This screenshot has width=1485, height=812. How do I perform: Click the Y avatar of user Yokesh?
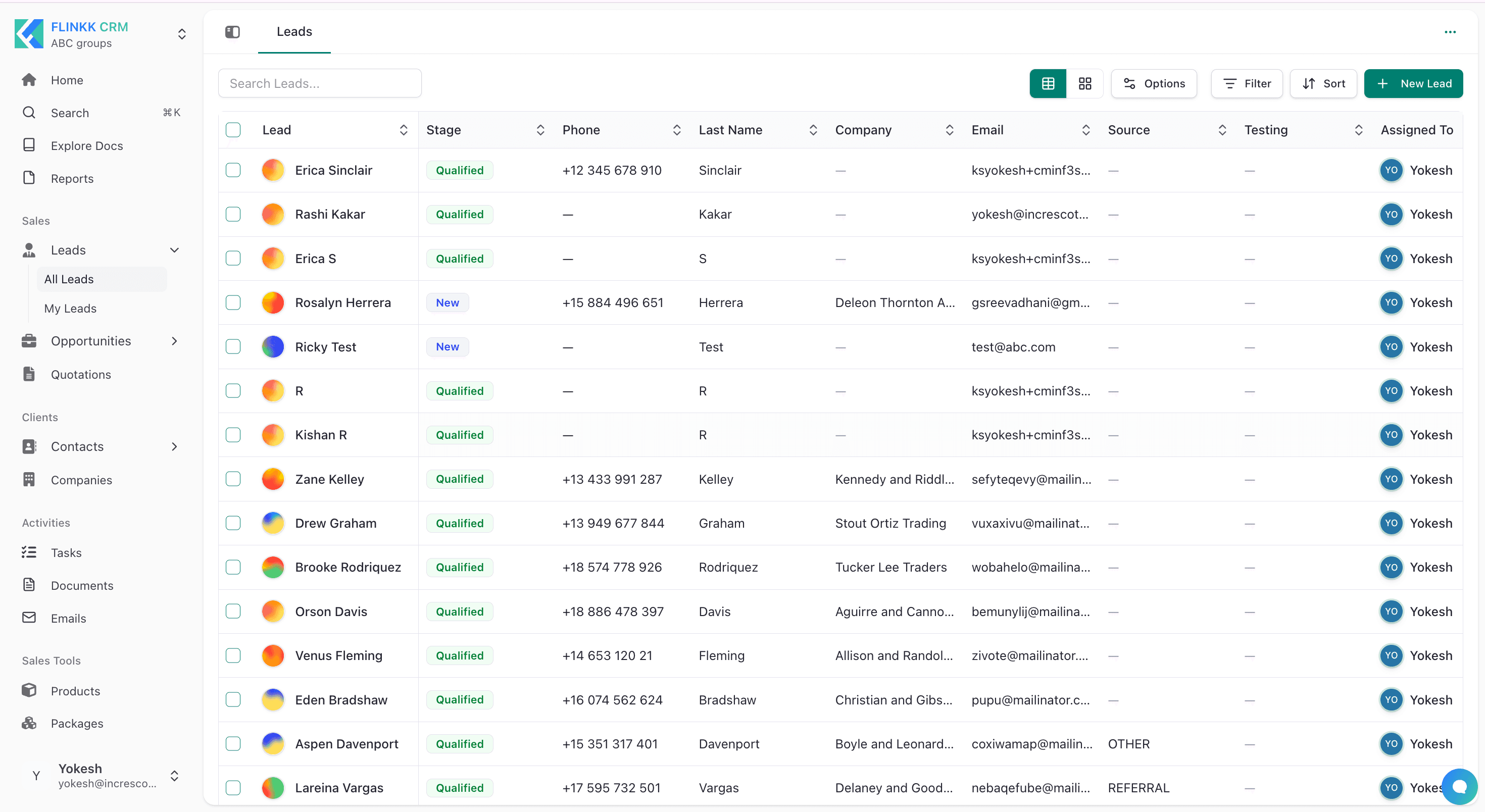coord(36,776)
